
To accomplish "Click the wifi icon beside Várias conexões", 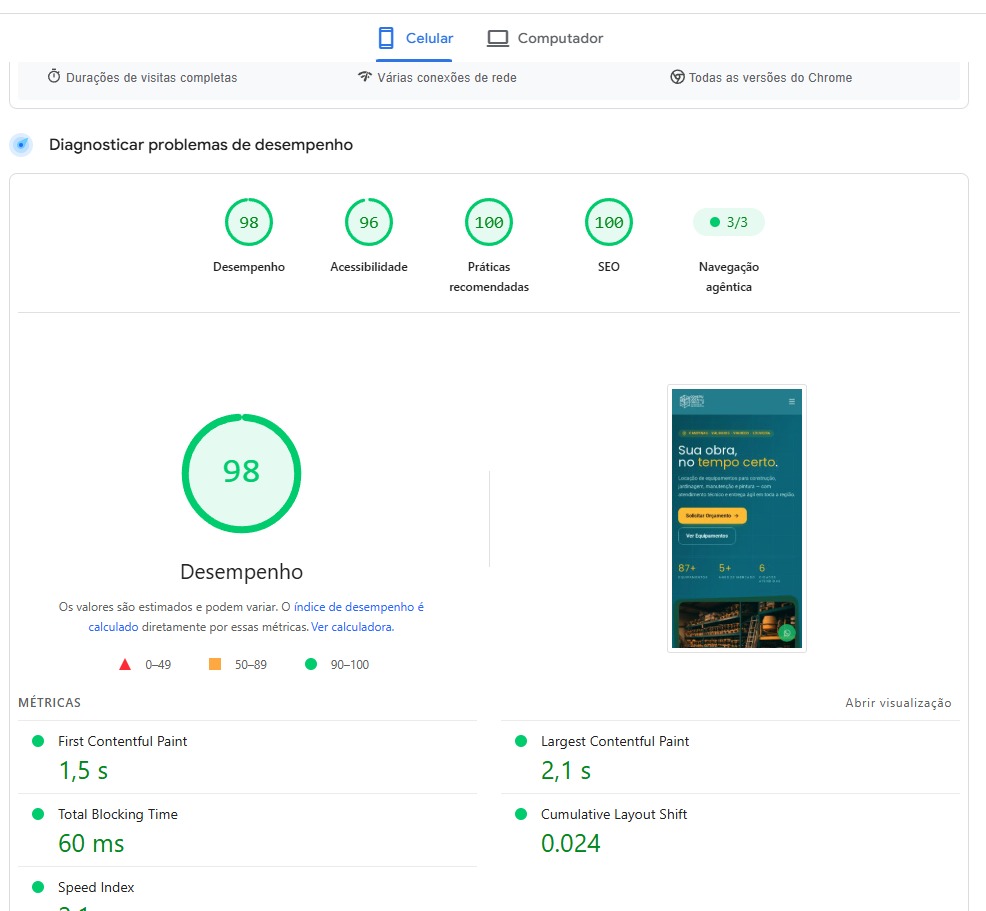I will [x=365, y=77].
